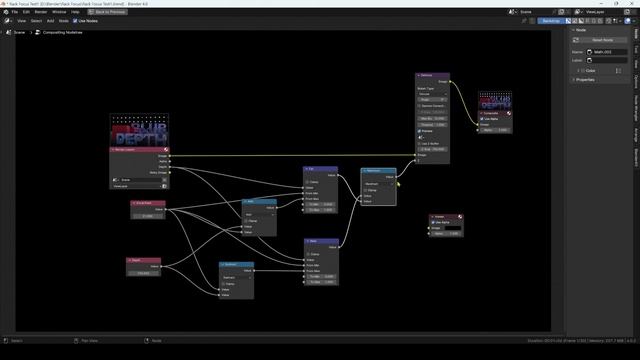
Task: Click the node Name field in sidebar
Action: click(x=607, y=52)
